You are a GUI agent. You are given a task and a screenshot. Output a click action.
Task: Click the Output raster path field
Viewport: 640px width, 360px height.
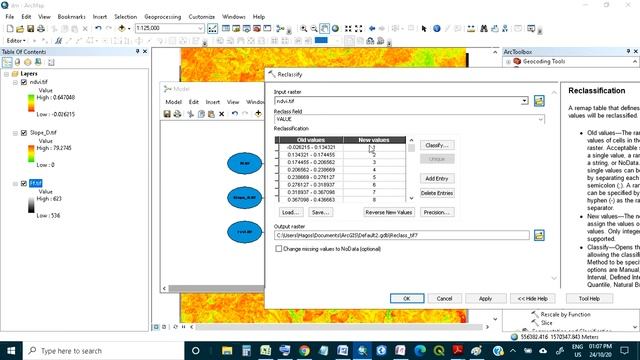(402, 235)
